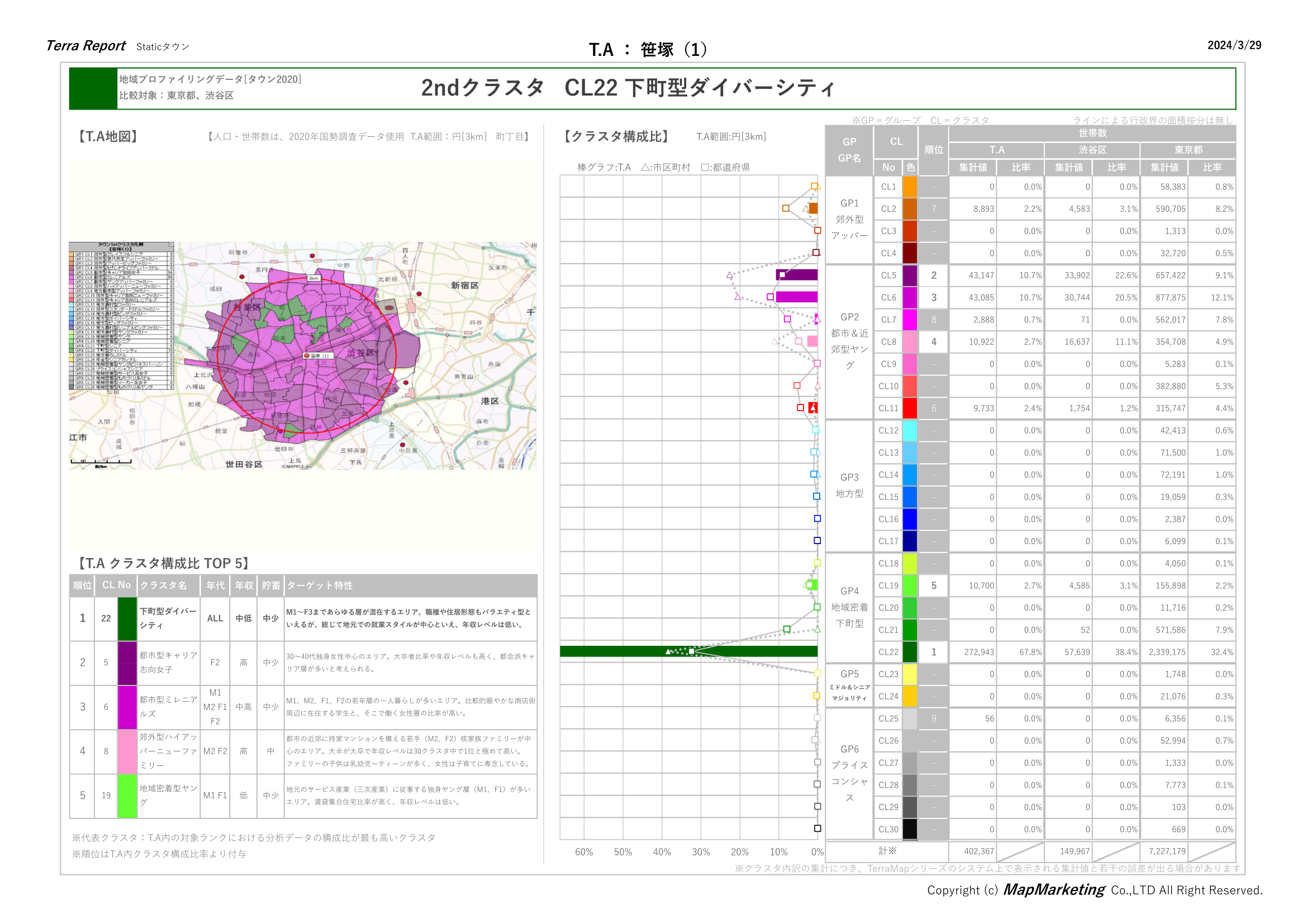Click the 【T.A クラスタ構成比 TOP 5】 heading
The image size is (1307, 924).
tap(163, 563)
